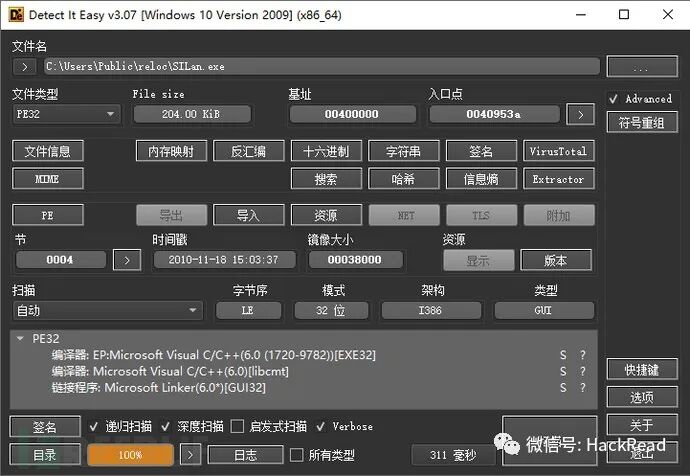Click S on Microsoft Linker row

pos(563,388)
